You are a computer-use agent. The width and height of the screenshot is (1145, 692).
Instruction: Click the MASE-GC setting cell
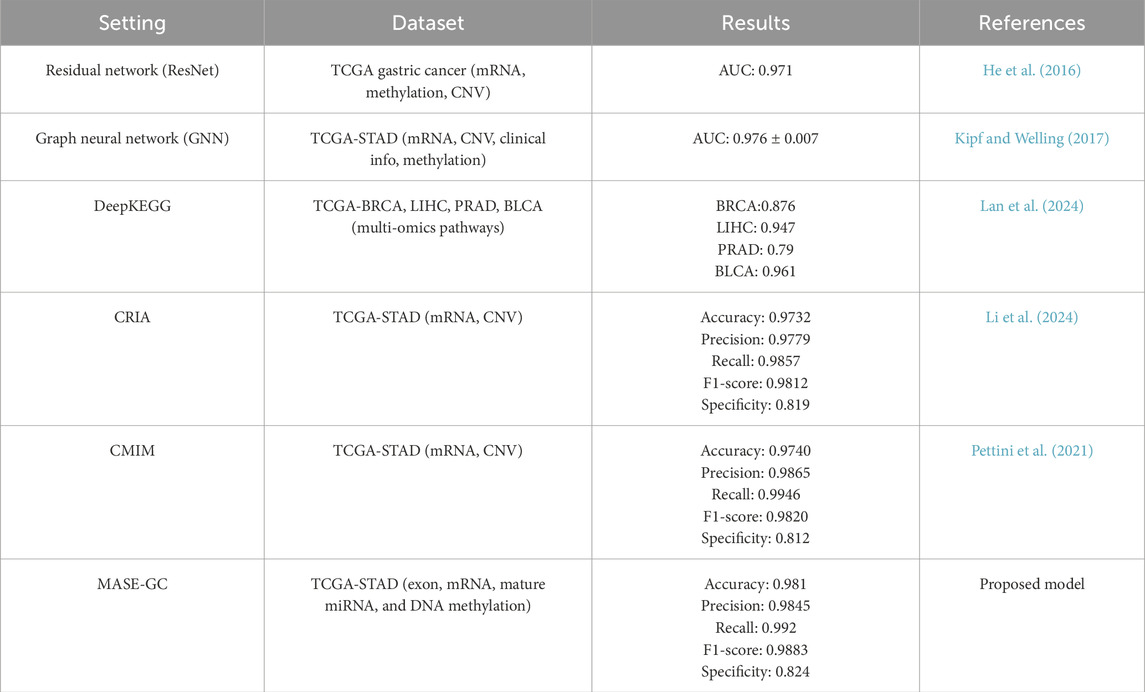(132, 584)
